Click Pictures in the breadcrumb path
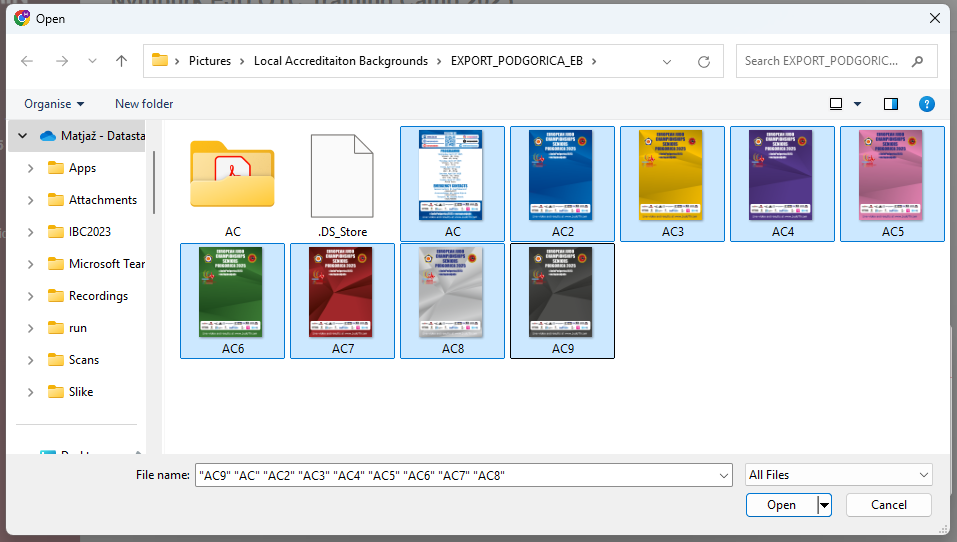This screenshot has width=957, height=542. [x=210, y=61]
